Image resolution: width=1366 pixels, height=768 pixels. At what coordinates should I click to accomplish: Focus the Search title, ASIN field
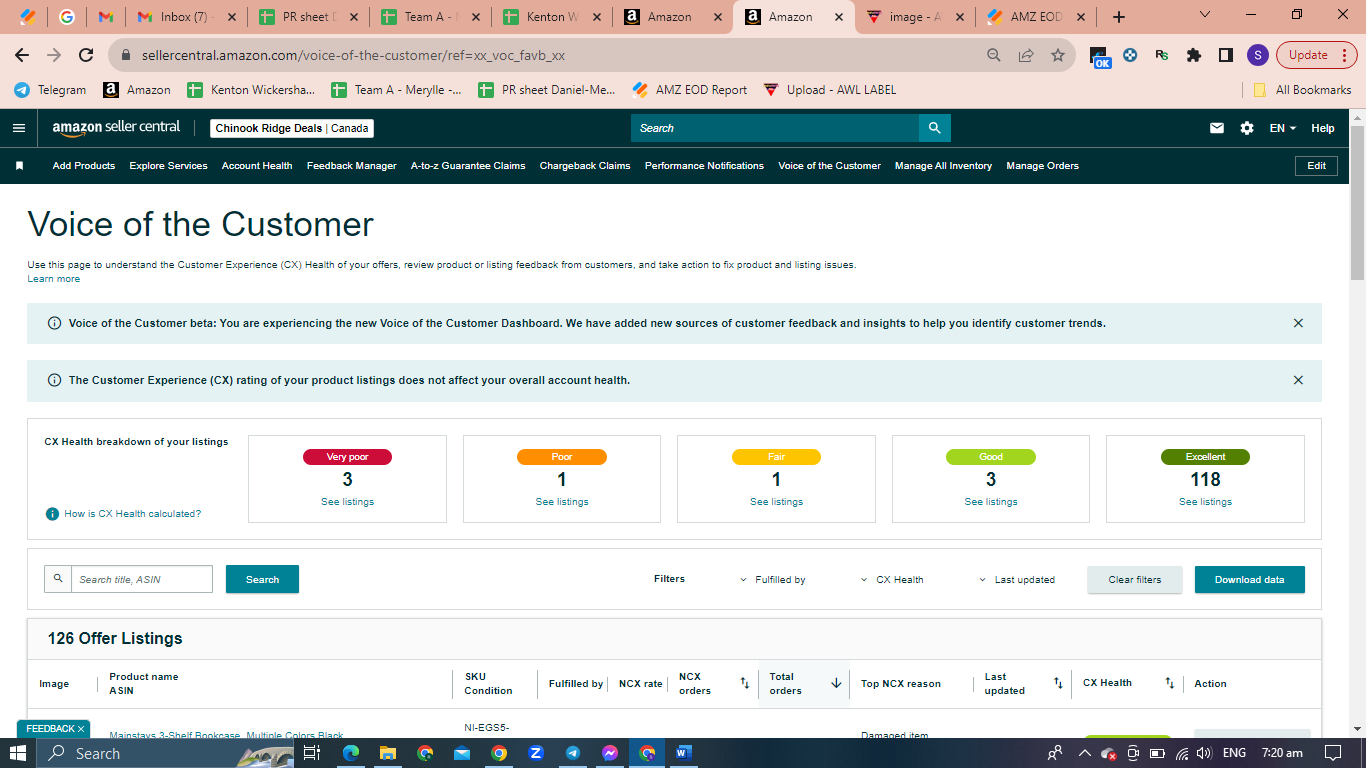142,580
